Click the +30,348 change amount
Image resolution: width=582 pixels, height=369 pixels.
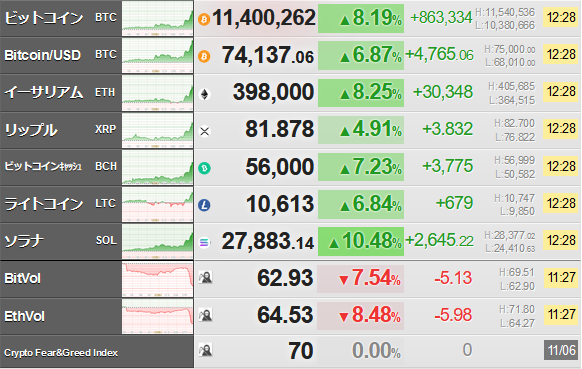443,92
